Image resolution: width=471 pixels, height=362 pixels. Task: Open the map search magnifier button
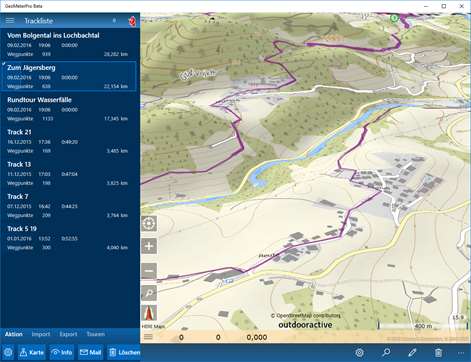pos(149,293)
